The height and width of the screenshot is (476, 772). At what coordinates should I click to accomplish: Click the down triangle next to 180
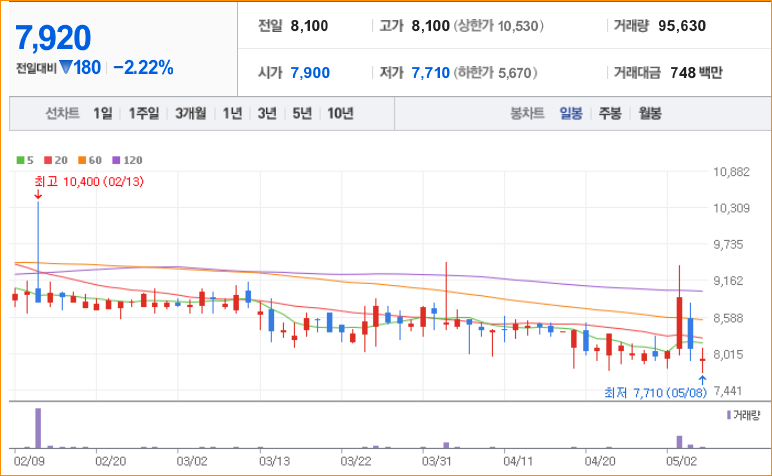(65, 67)
